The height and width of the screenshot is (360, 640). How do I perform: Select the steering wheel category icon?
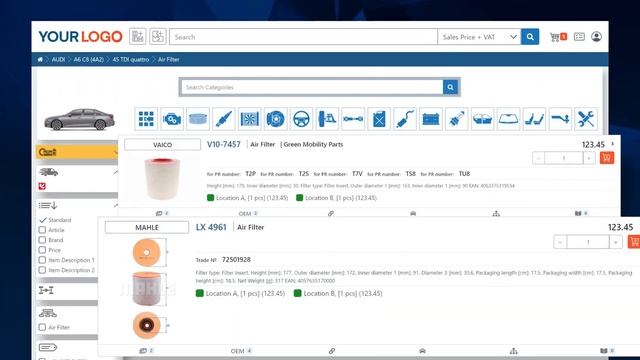coord(301,119)
